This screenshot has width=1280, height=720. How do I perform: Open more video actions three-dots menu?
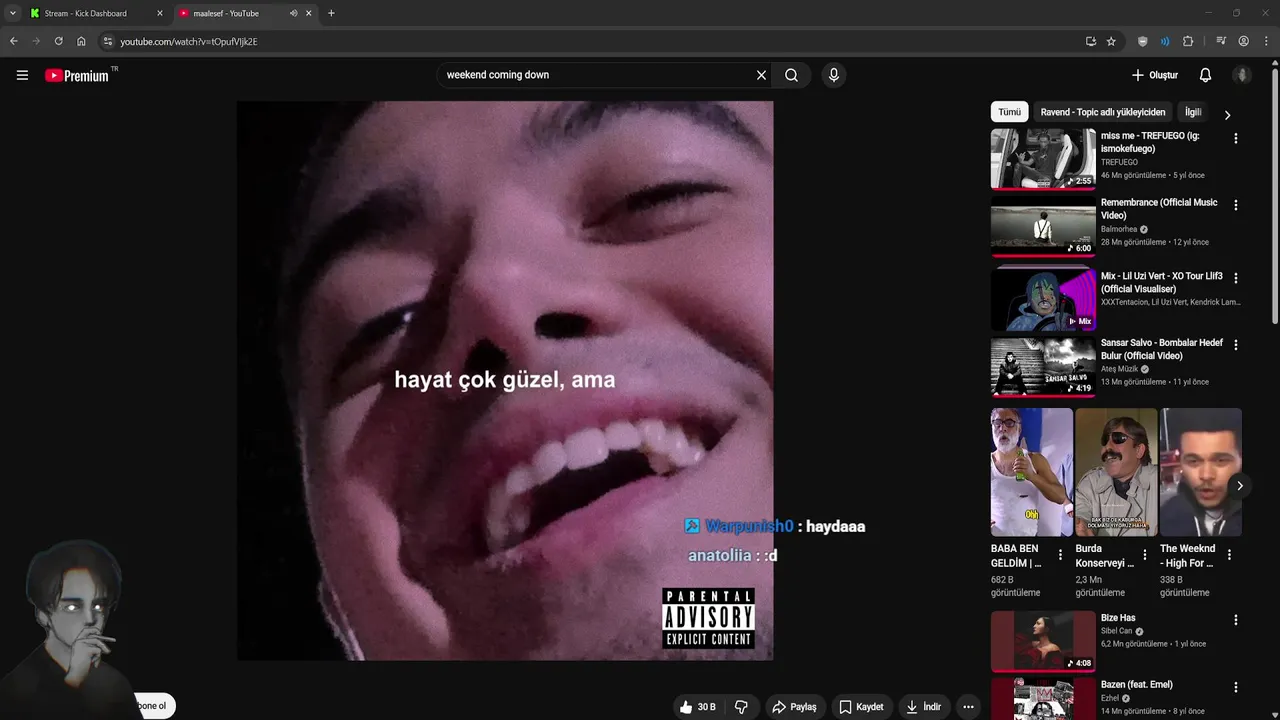[x=968, y=707]
